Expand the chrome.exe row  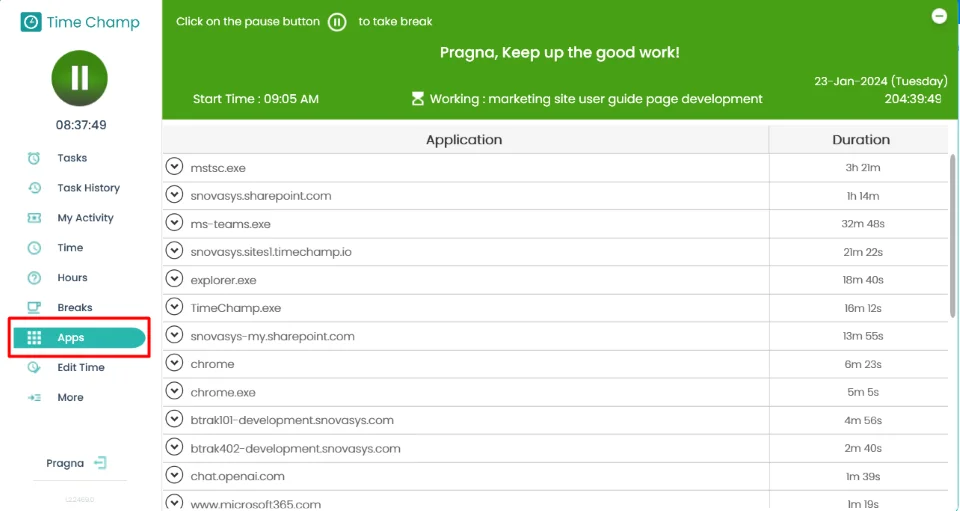(x=174, y=391)
